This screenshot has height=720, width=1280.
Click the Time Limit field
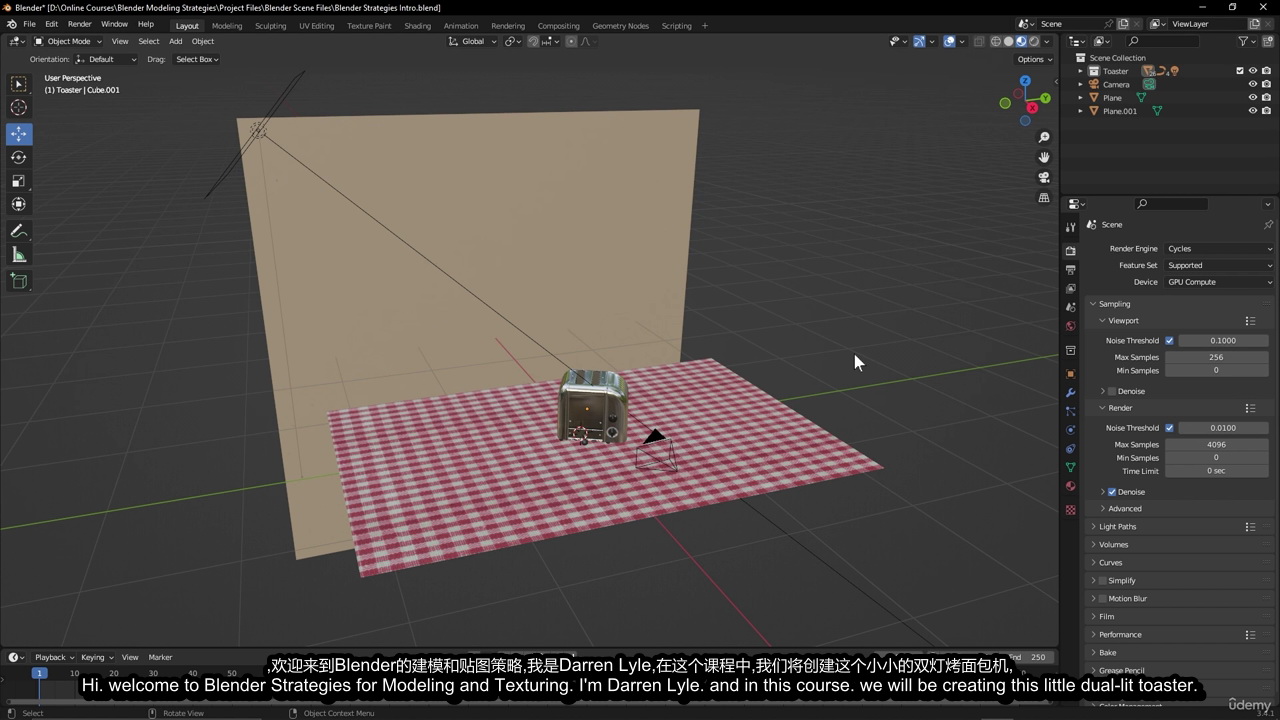[x=1216, y=471]
